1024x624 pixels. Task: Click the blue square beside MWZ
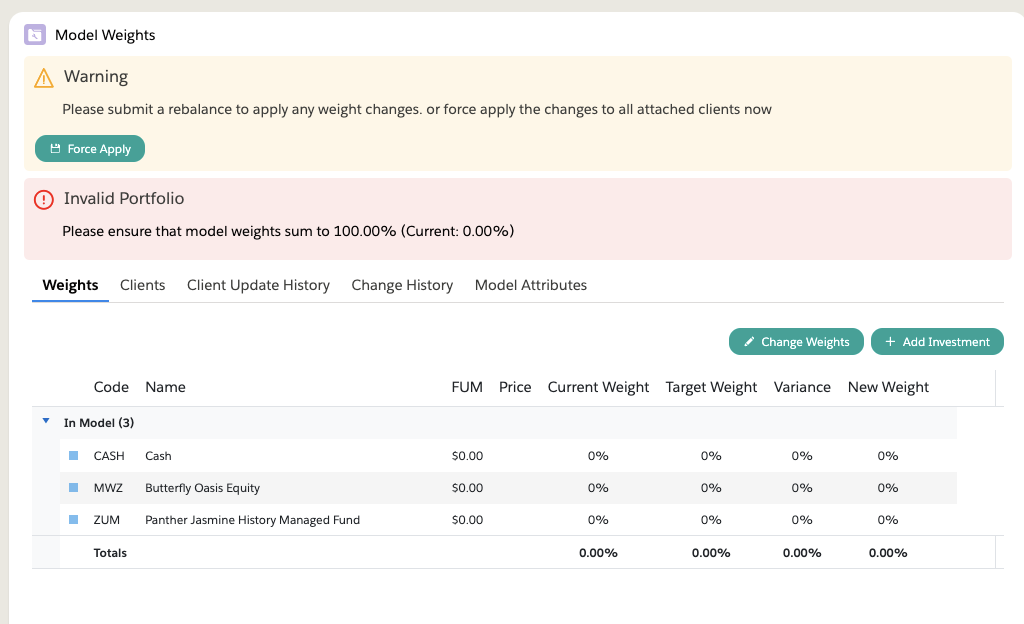tap(73, 488)
